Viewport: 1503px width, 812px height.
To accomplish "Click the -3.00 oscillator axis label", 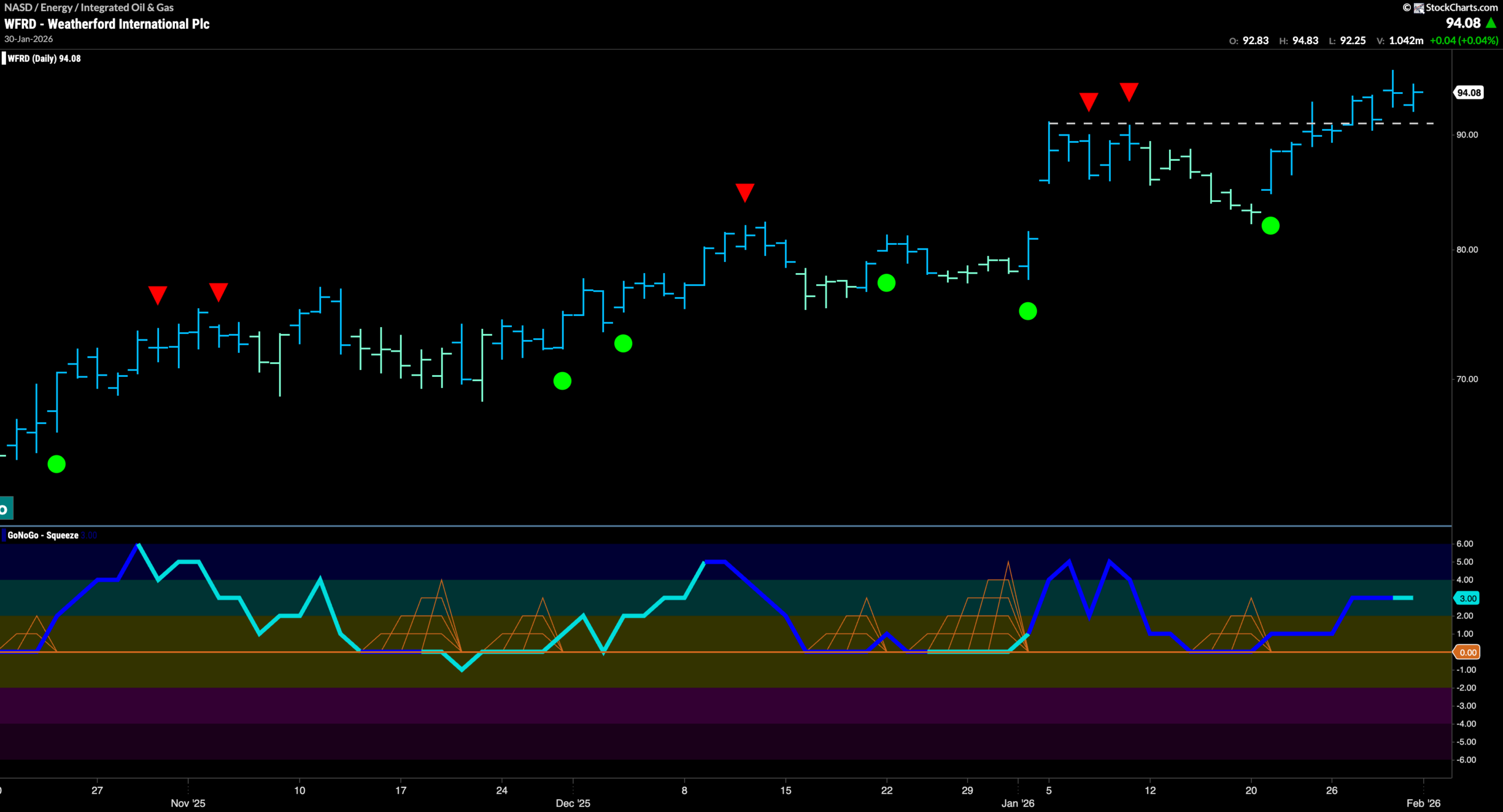I will click(x=1466, y=706).
